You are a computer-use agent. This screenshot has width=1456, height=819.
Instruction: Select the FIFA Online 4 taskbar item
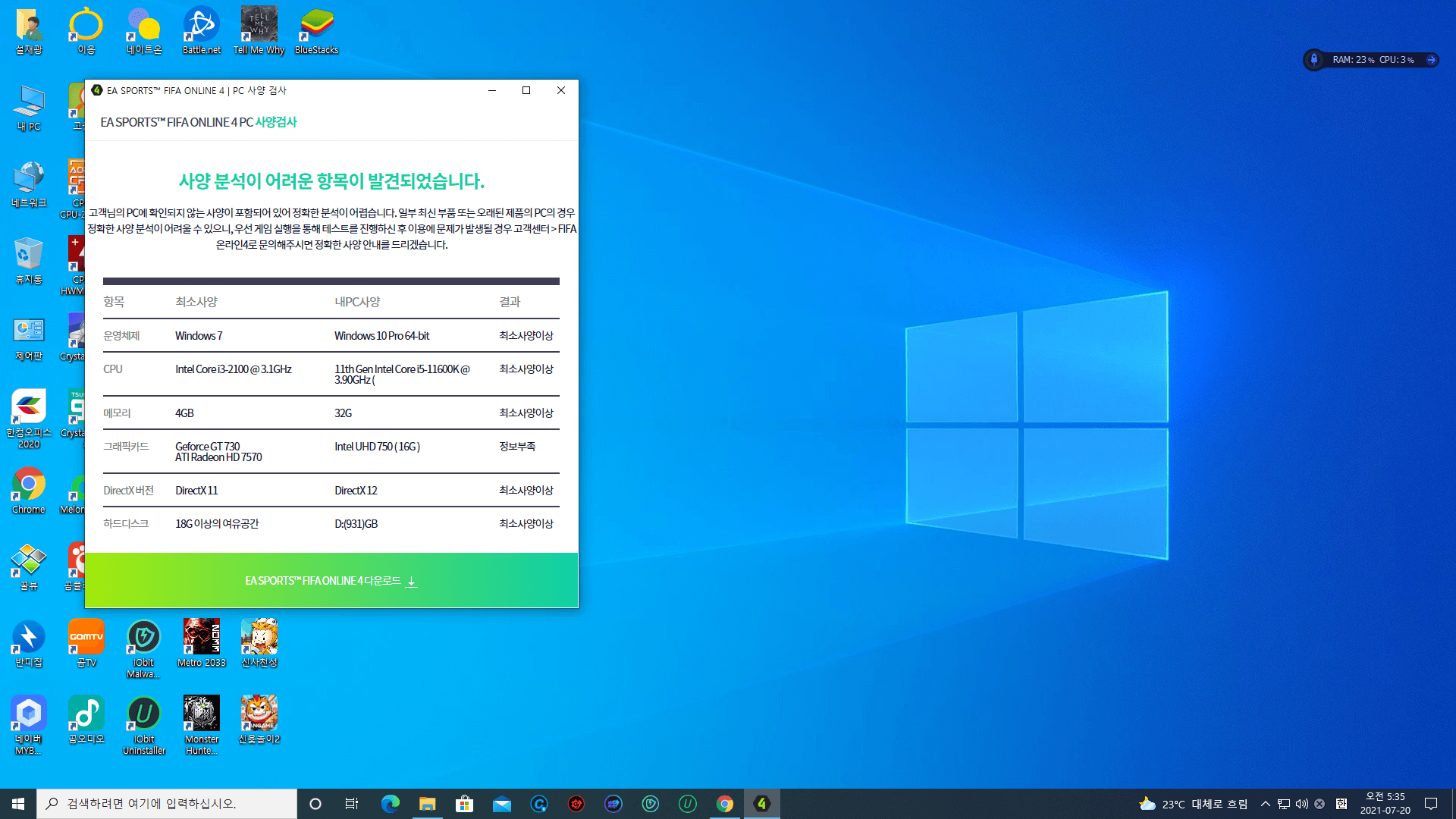click(762, 804)
